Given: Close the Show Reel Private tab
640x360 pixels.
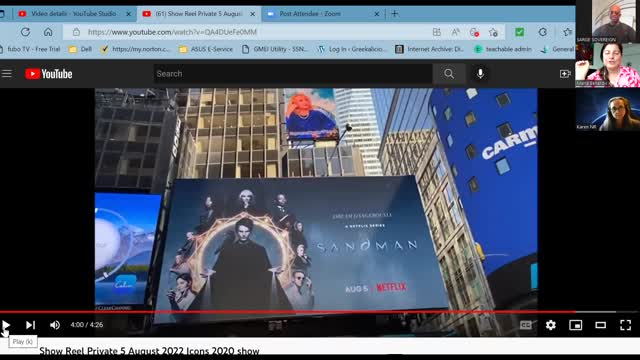Looking at the screenshot, I should [253, 14].
